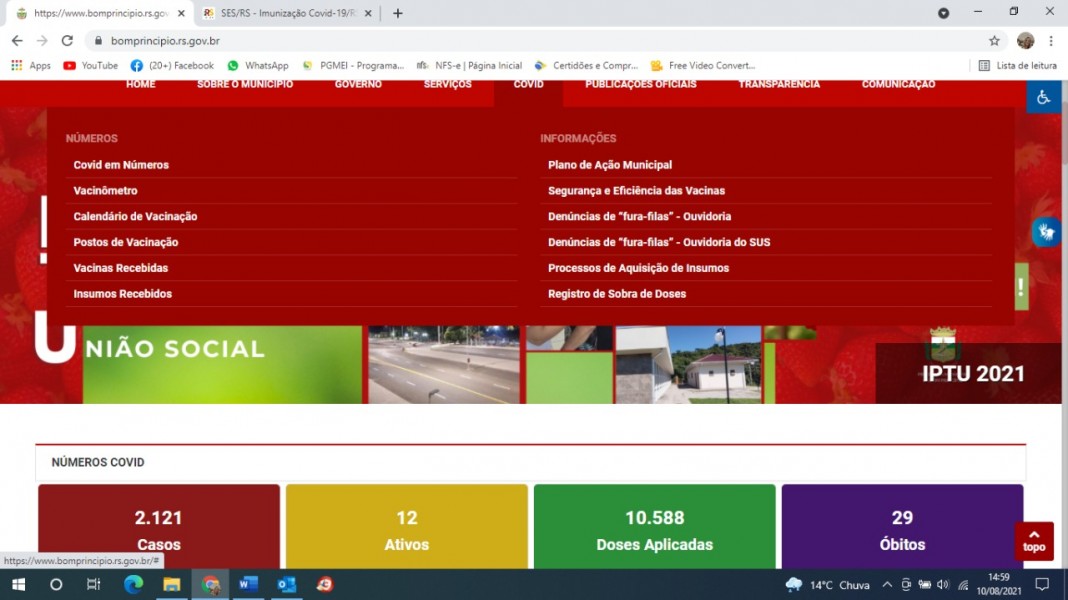
Task: Click the Outlook taskbar icon
Action: tap(286, 584)
